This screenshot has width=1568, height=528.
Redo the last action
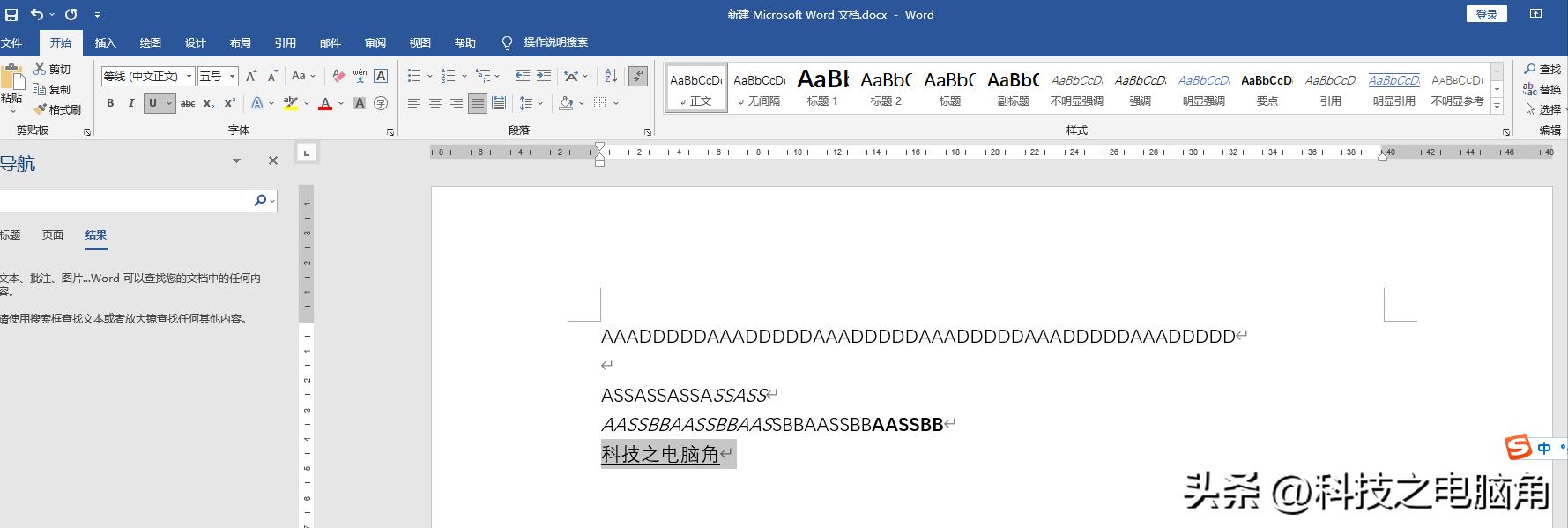pos(71,14)
